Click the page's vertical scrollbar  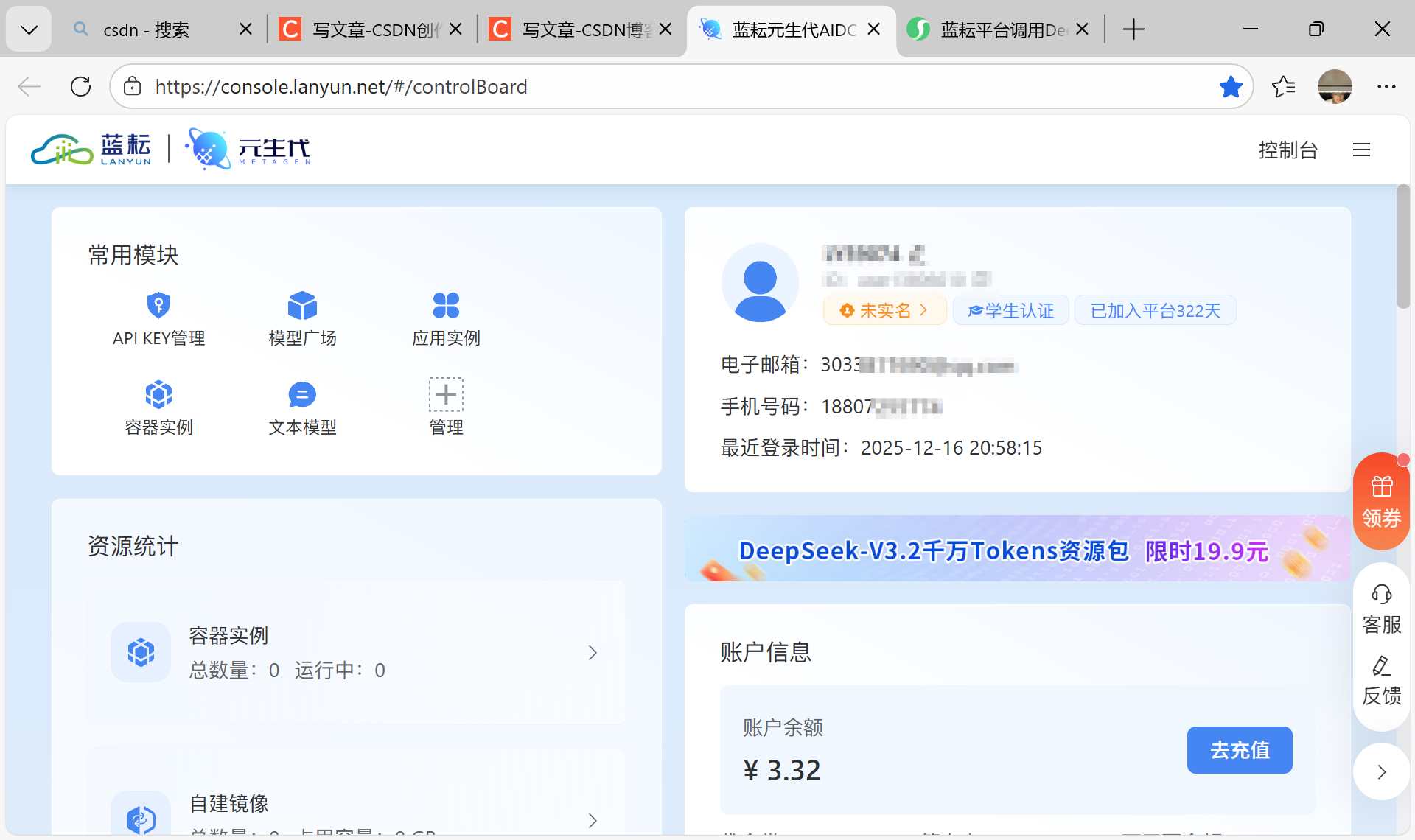click(x=1402, y=247)
